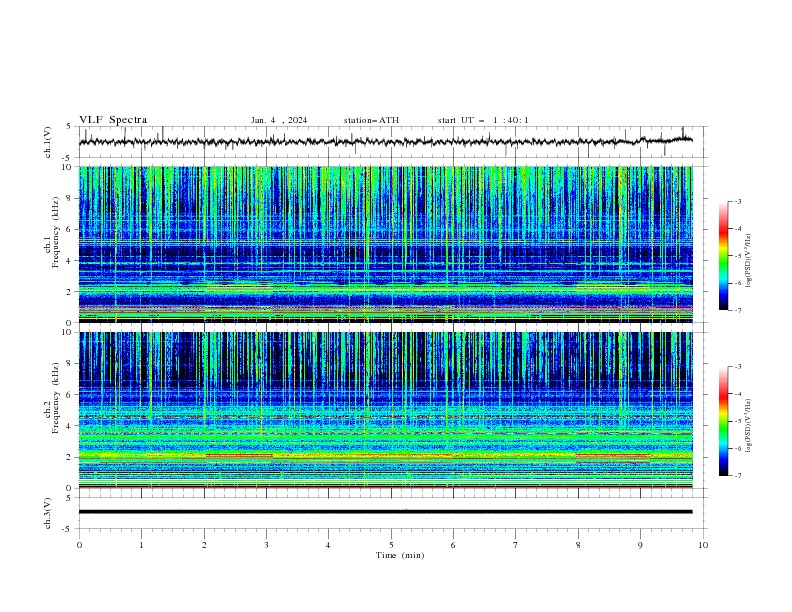Viewport: 792px width, 612px height.
Task: Click time axis tick label "3"
Action: [266, 545]
